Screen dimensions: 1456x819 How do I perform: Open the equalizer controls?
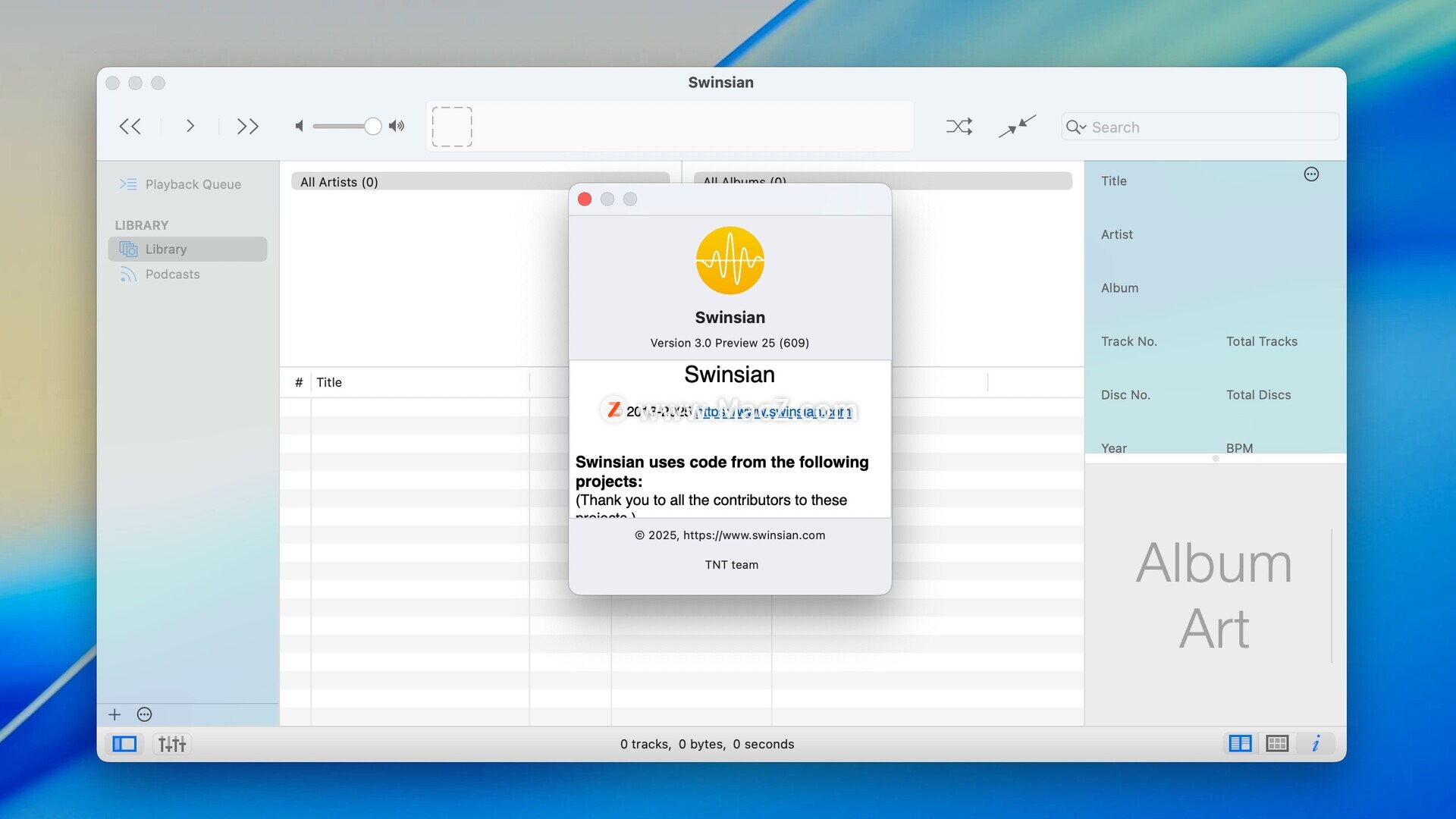[x=172, y=744]
